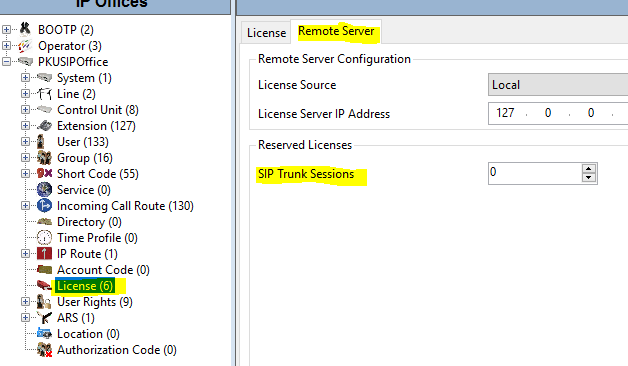
Task: Select Location (0) in the tree
Action: tap(88, 334)
